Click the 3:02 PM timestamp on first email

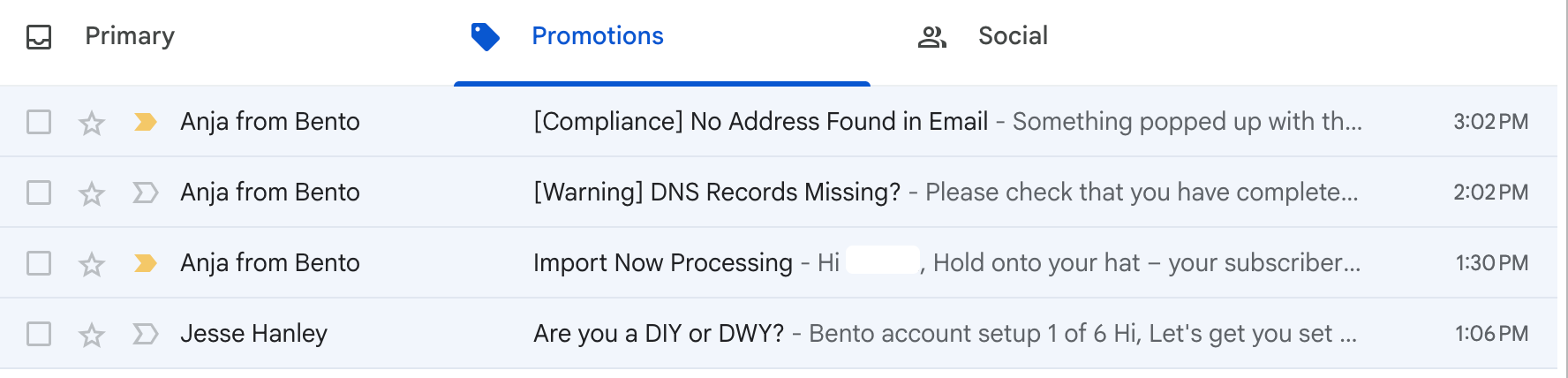click(x=1490, y=122)
